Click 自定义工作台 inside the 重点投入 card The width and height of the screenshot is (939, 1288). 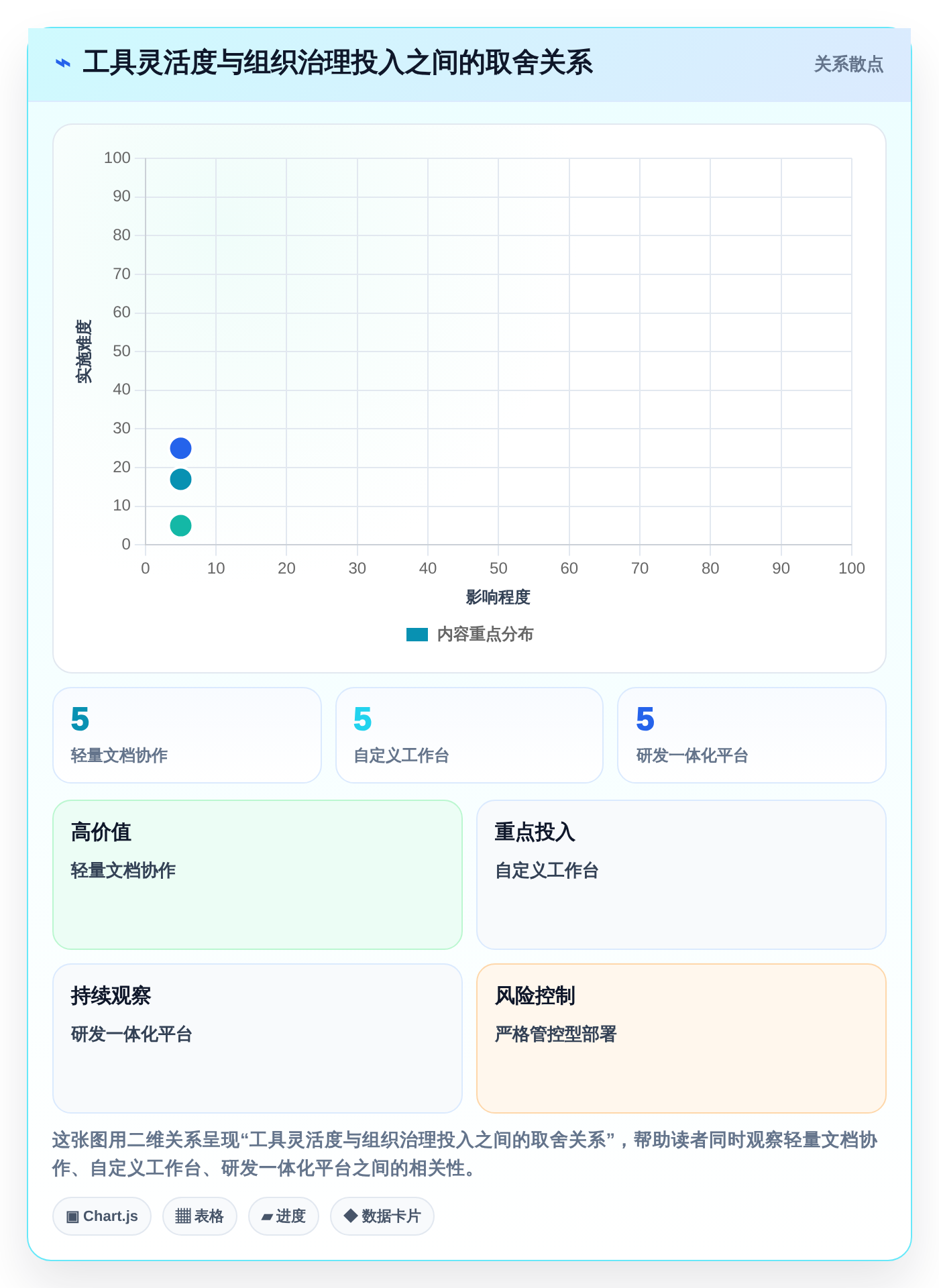click(547, 870)
